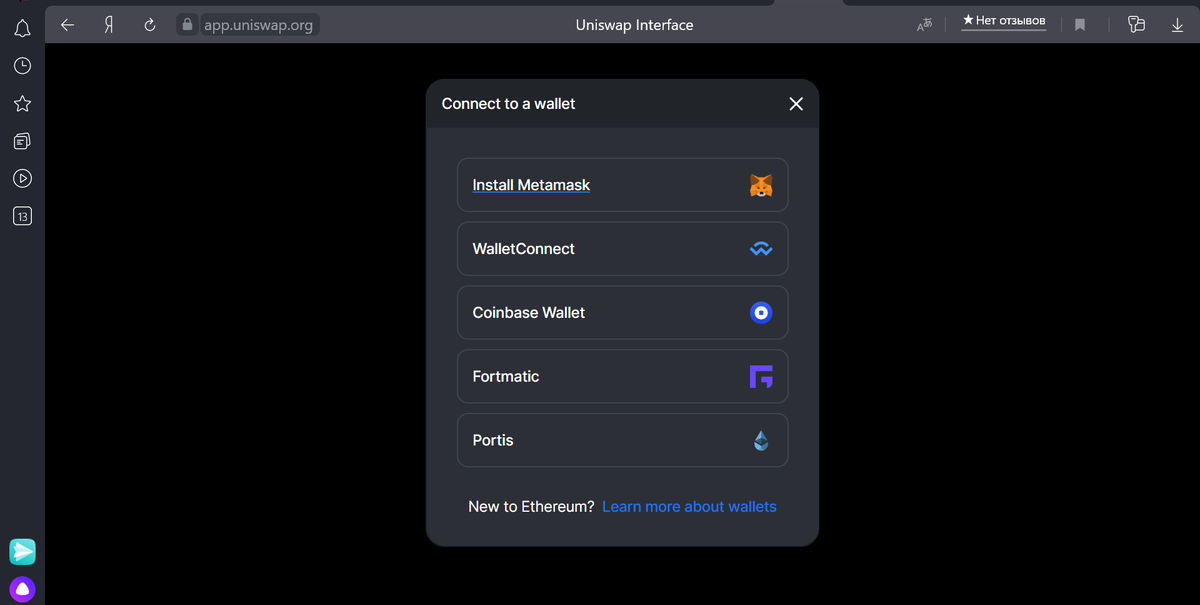Follow the 'Learn more about wallets' link
The image size is (1200, 605).
coord(689,506)
